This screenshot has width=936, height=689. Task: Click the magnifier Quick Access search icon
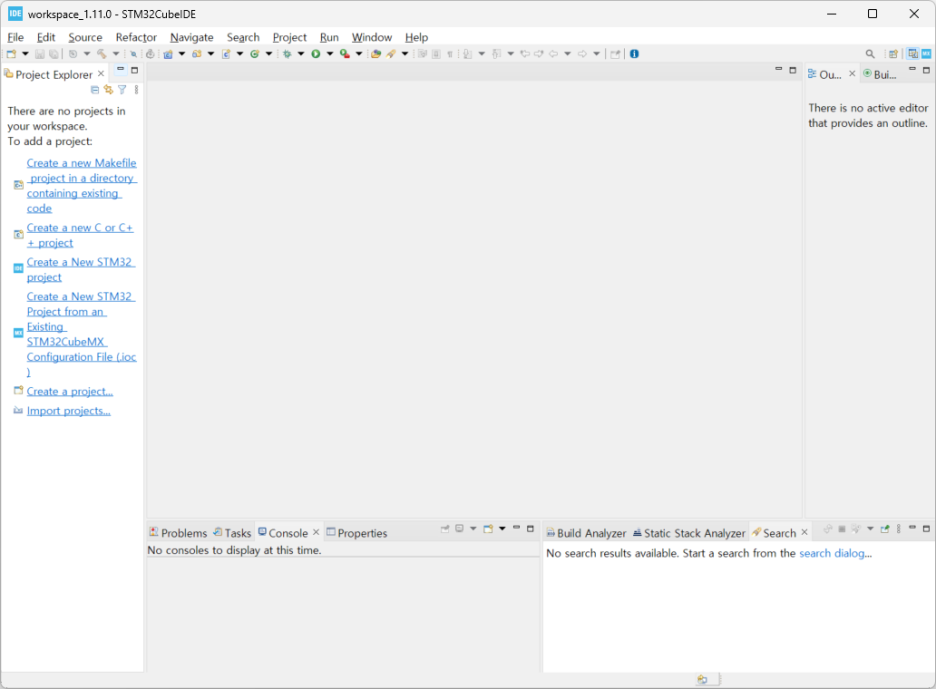pos(870,54)
